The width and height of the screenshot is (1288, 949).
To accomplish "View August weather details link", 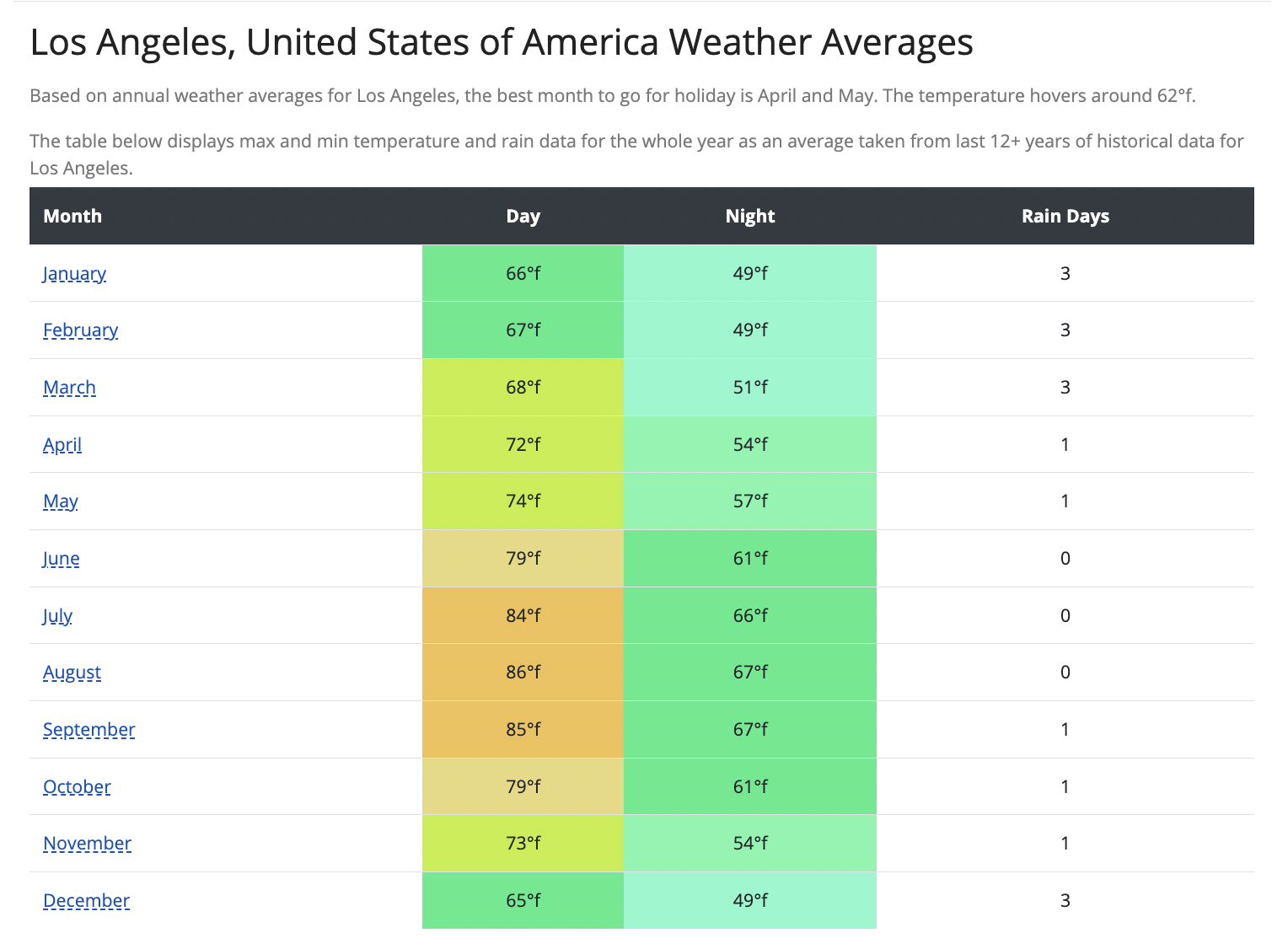I will pyautogui.click(x=72, y=672).
